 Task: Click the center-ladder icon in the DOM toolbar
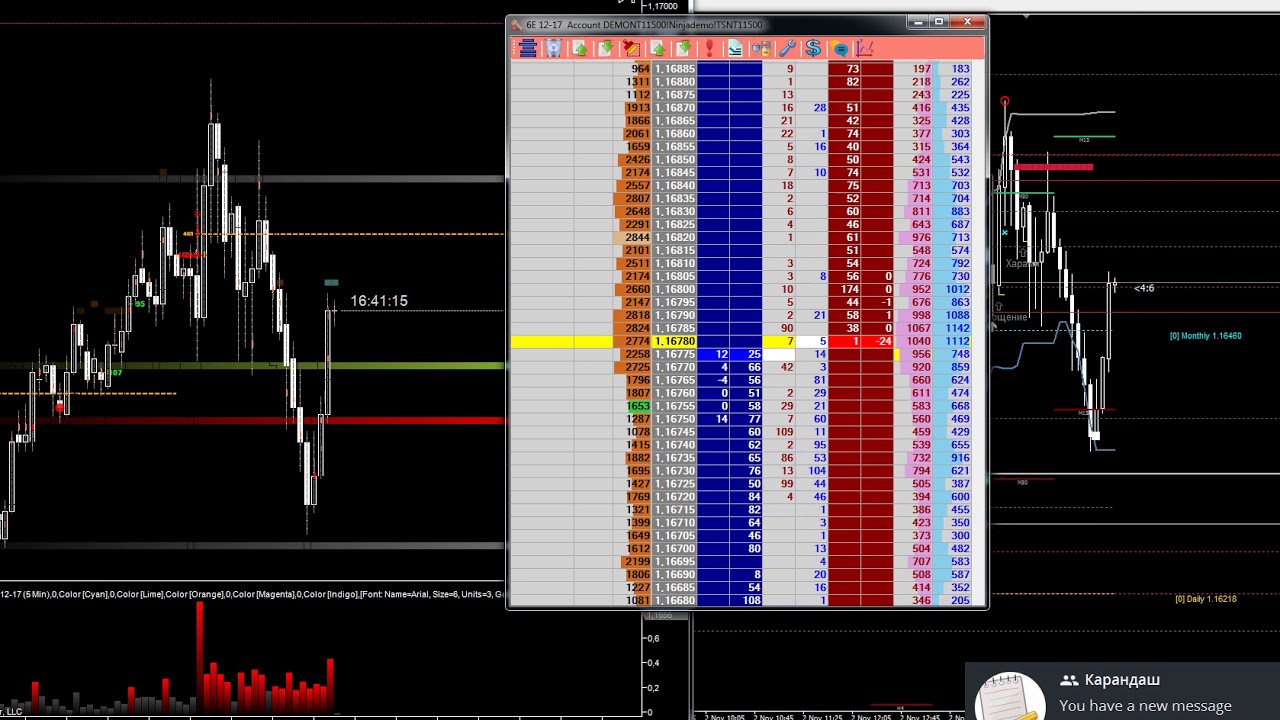pos(528,48)
